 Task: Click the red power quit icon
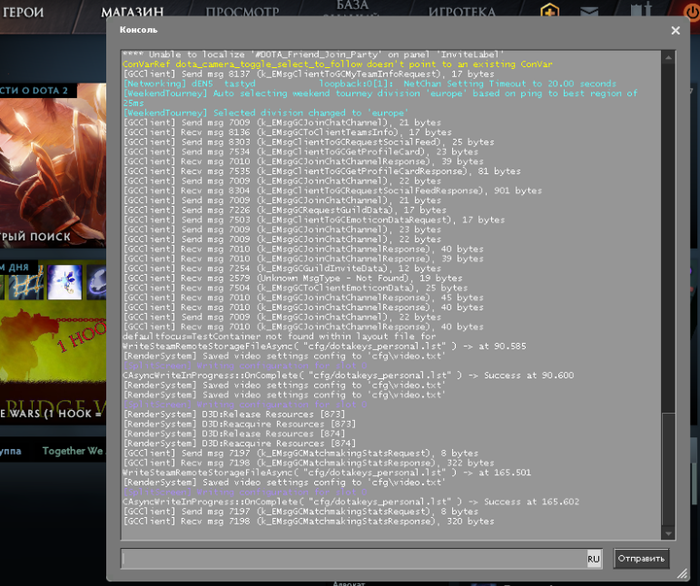pos(692,12)
